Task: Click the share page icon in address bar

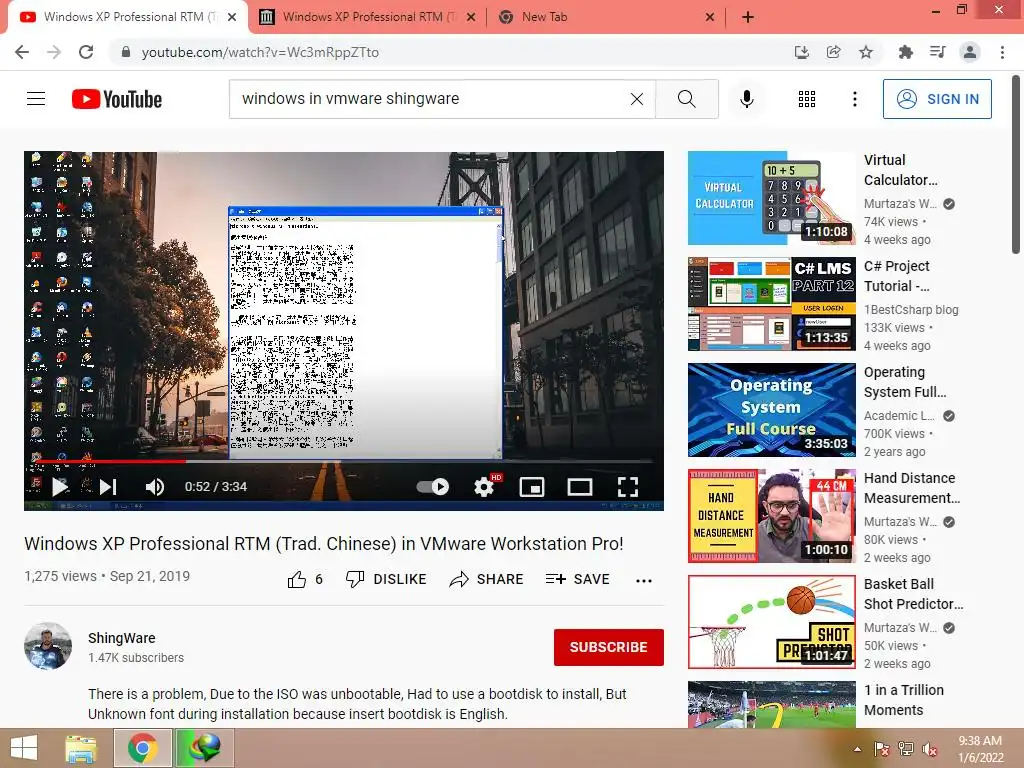Action: point(833,52)
